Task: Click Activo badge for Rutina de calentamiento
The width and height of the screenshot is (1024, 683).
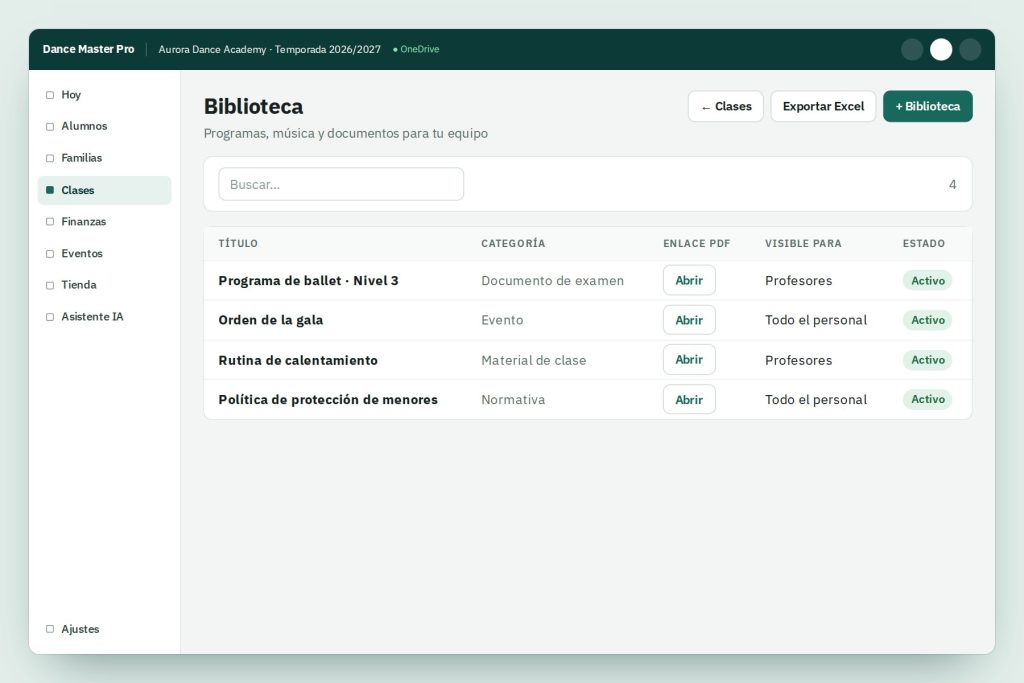Action: [927, 360]
